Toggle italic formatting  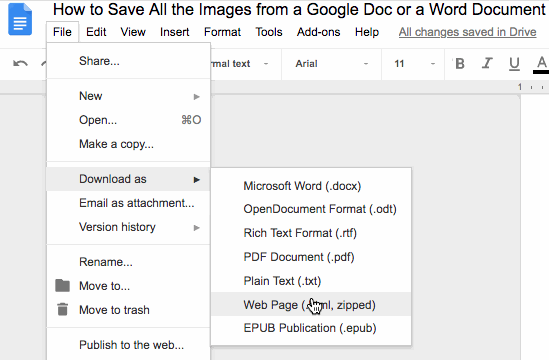pos(487,64)
